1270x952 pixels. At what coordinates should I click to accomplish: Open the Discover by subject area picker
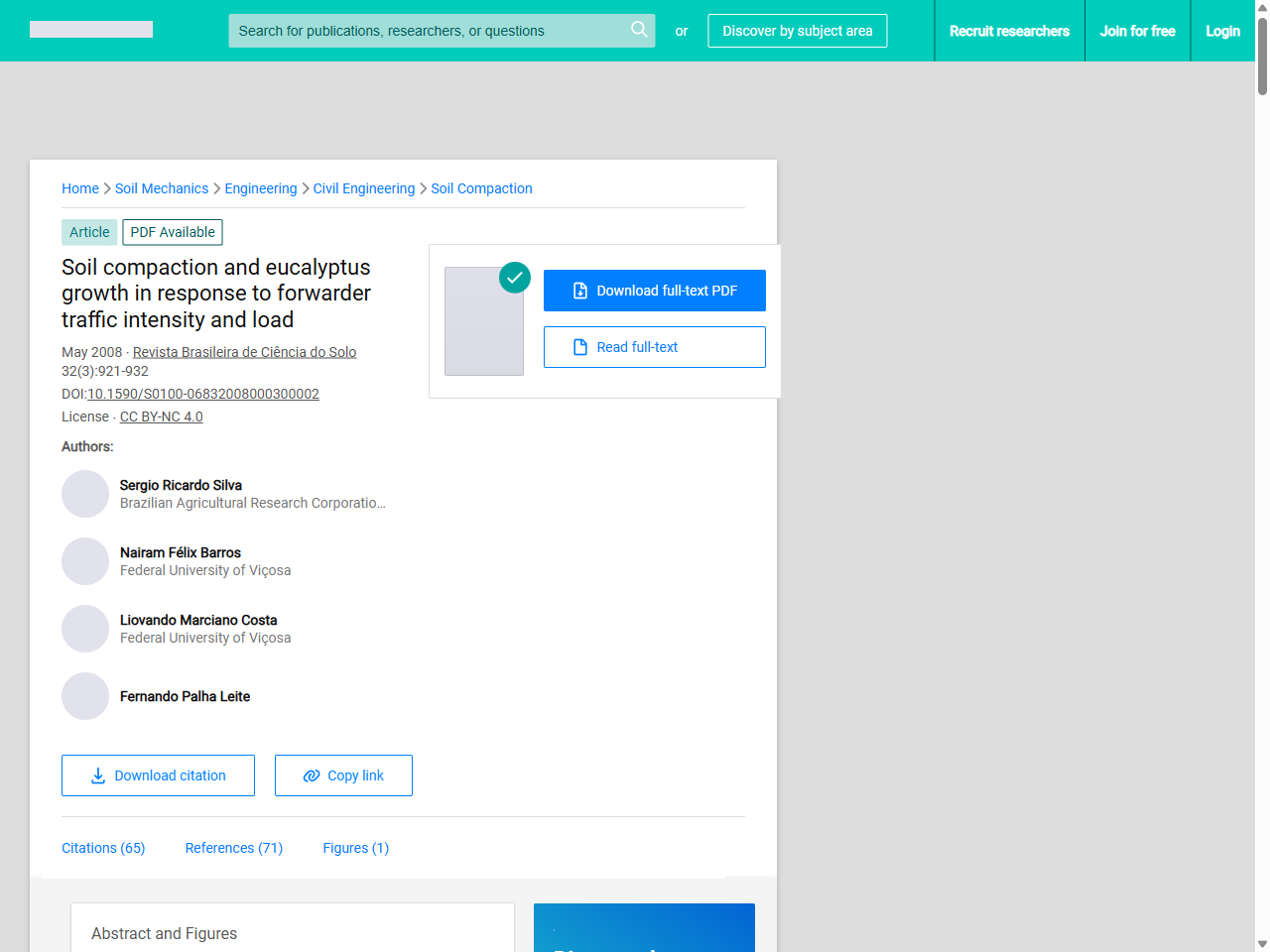[797, 30]
